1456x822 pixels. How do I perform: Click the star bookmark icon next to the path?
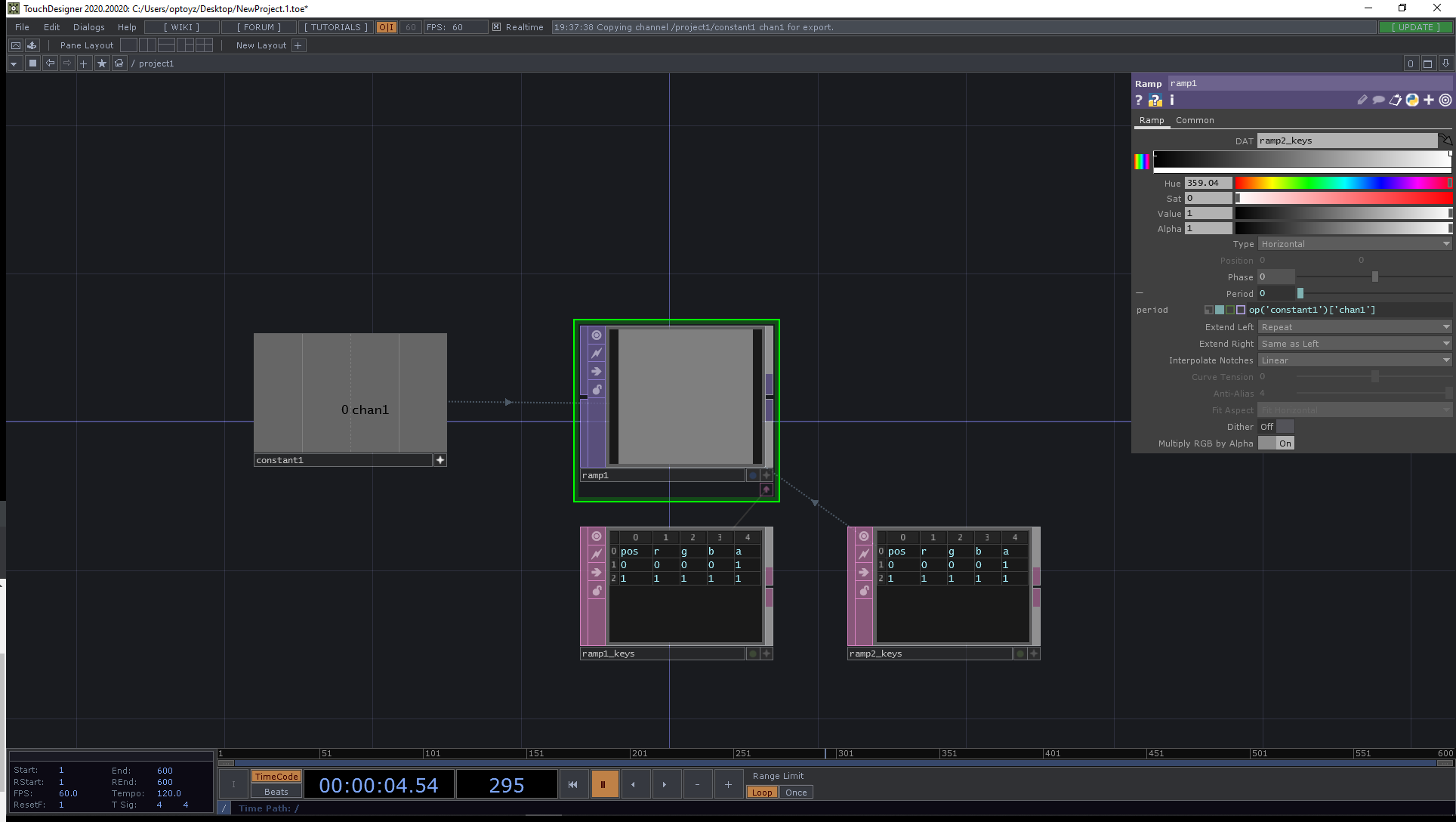tap(102, 63)
